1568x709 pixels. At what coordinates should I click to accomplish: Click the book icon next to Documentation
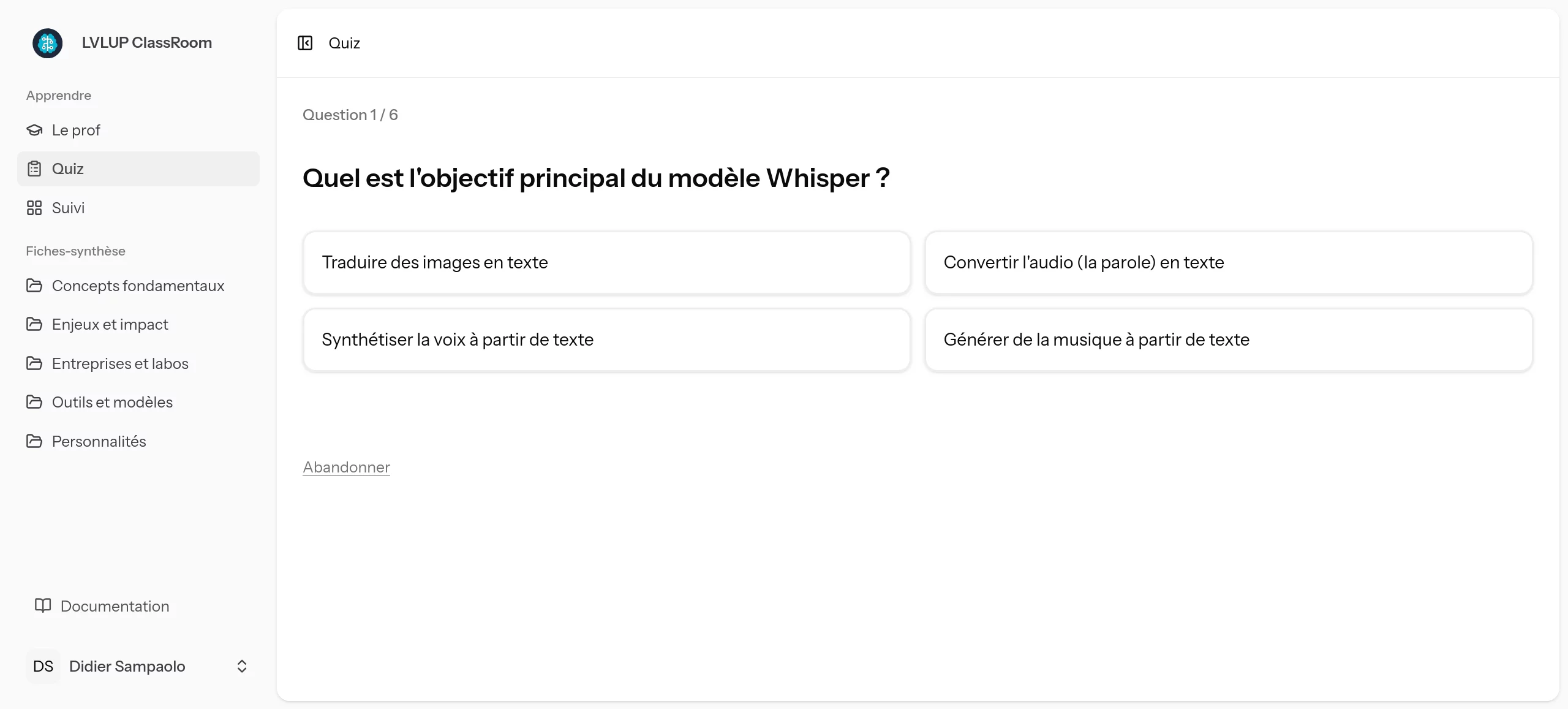[42, 606]
